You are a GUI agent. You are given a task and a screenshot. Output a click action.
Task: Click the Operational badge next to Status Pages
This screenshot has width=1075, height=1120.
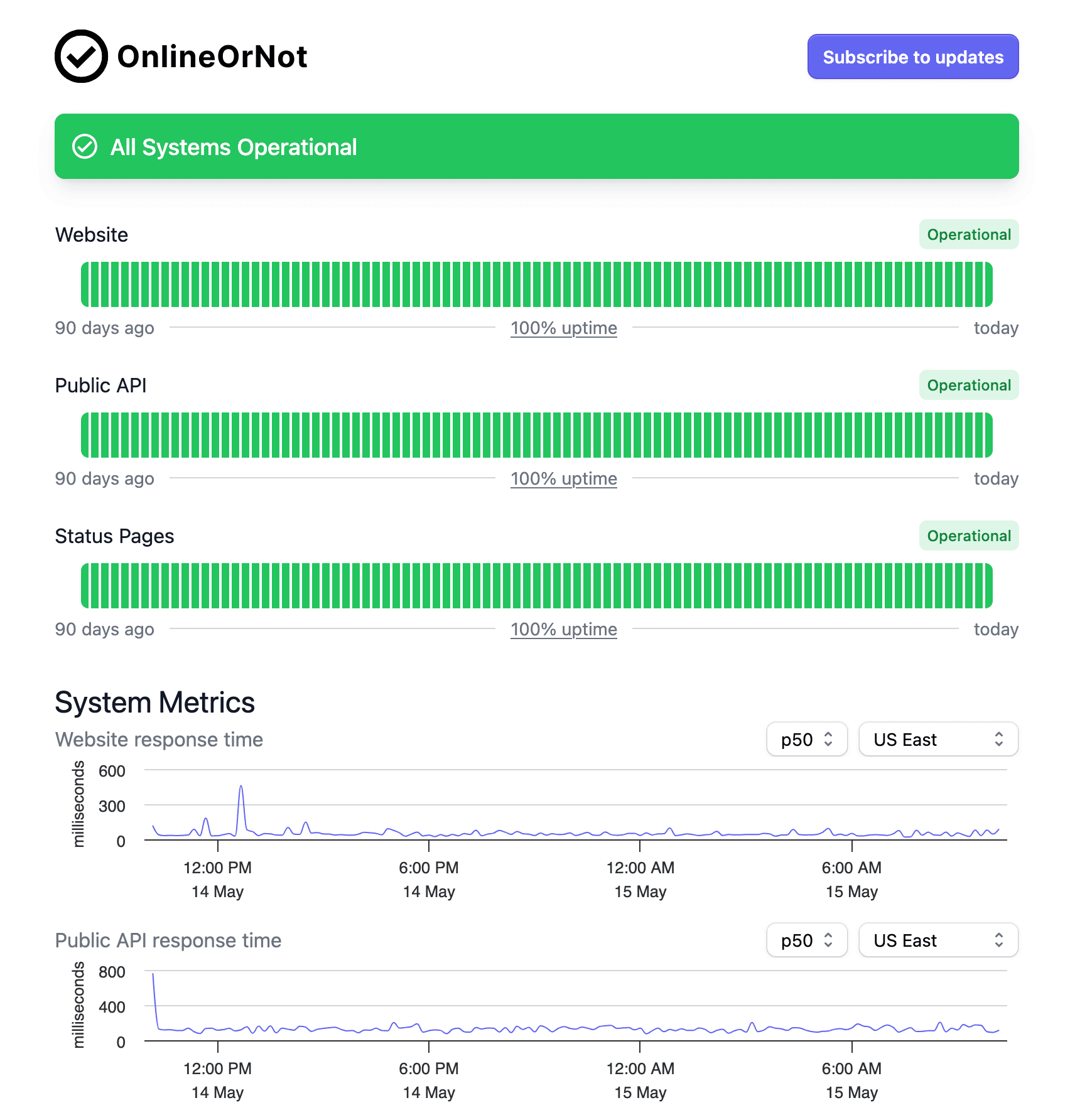tap(968, 536)
